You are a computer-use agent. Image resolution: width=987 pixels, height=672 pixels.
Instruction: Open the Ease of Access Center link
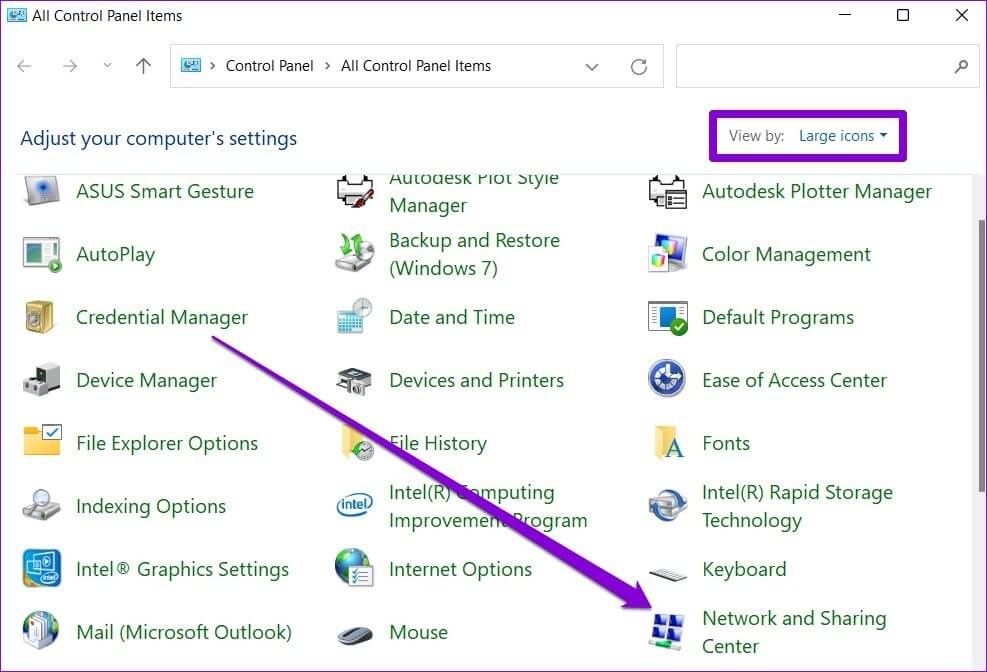[x=794, y=380]
